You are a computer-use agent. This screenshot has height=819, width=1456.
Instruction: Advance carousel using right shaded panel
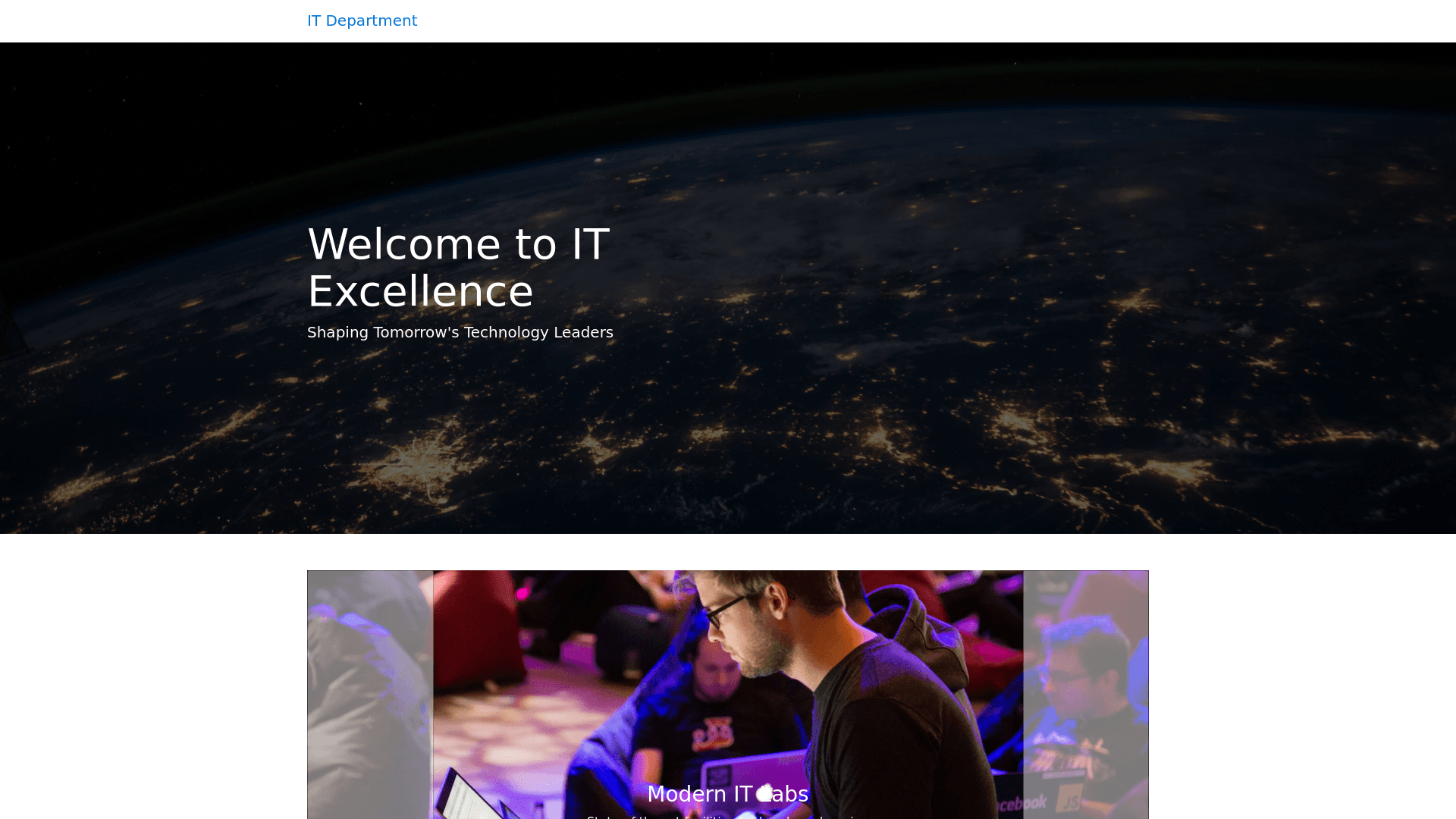point(1085,694)
